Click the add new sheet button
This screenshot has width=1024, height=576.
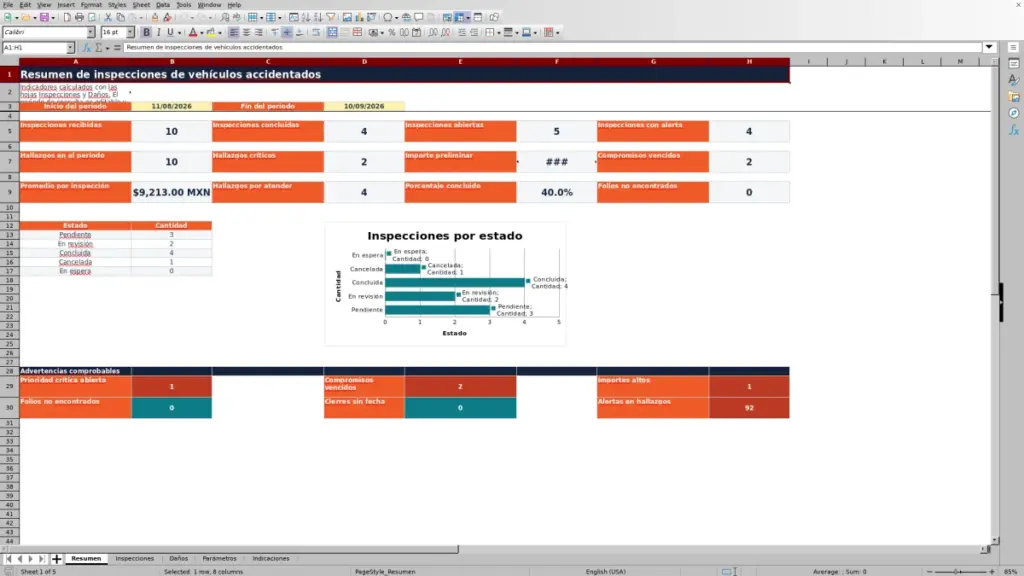57,558
